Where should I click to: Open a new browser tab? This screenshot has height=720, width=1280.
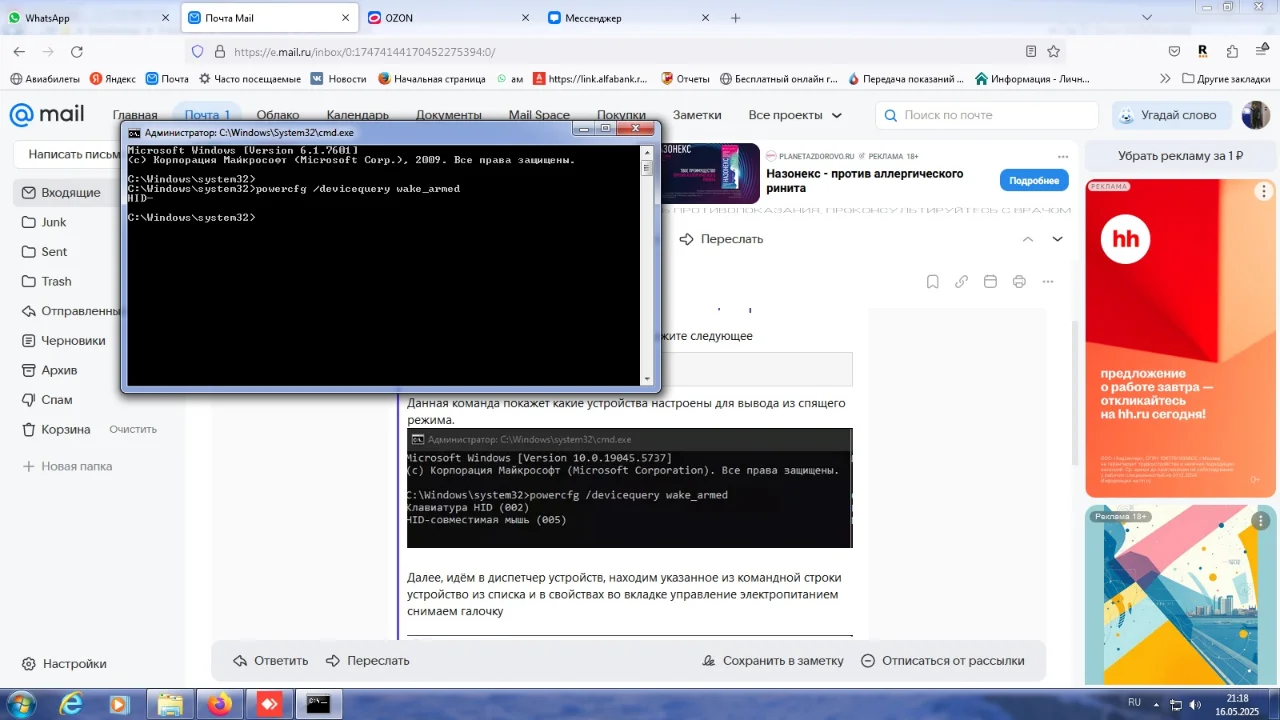736,18
